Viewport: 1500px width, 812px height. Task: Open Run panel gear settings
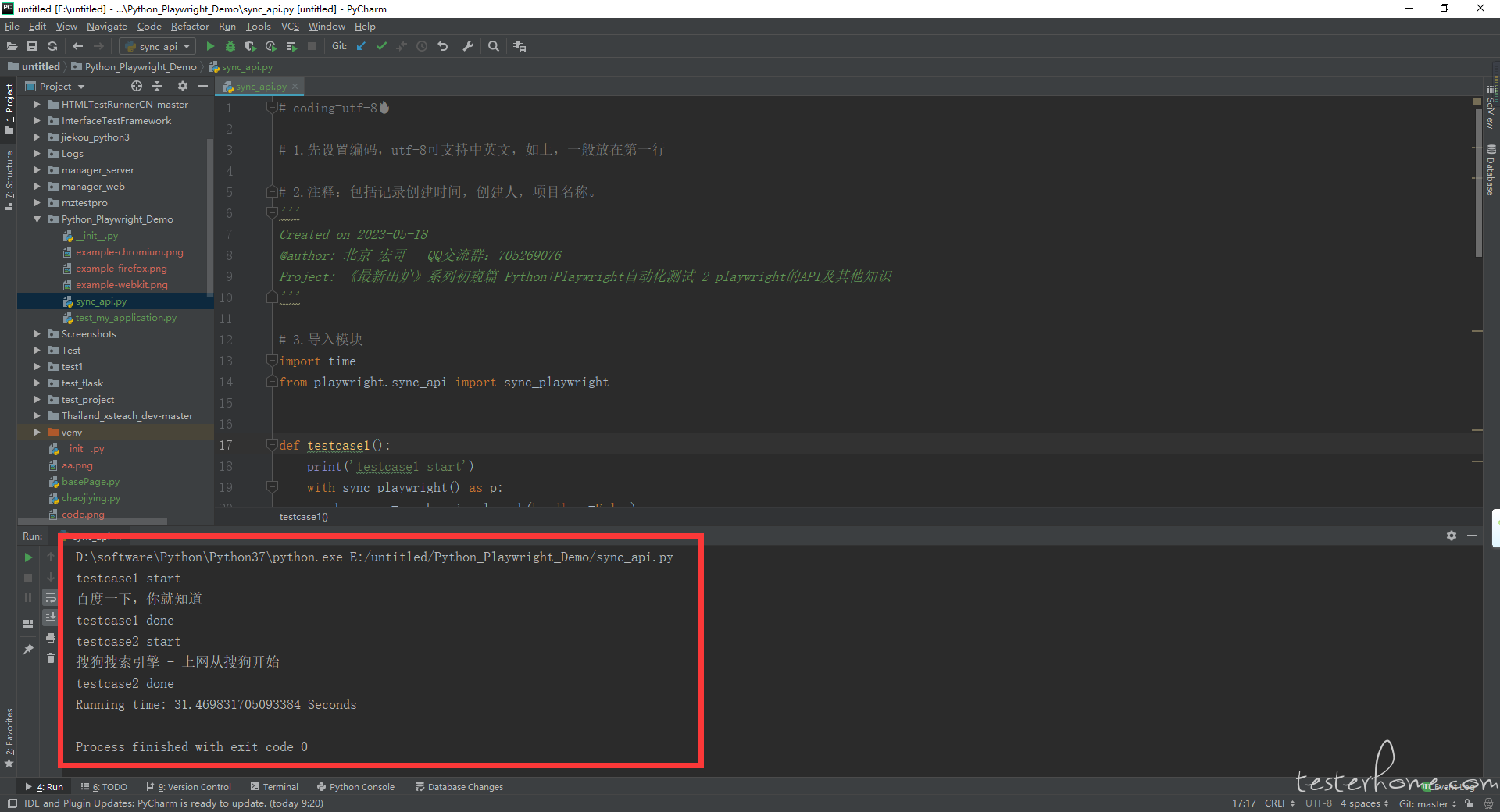point(1452,536)
